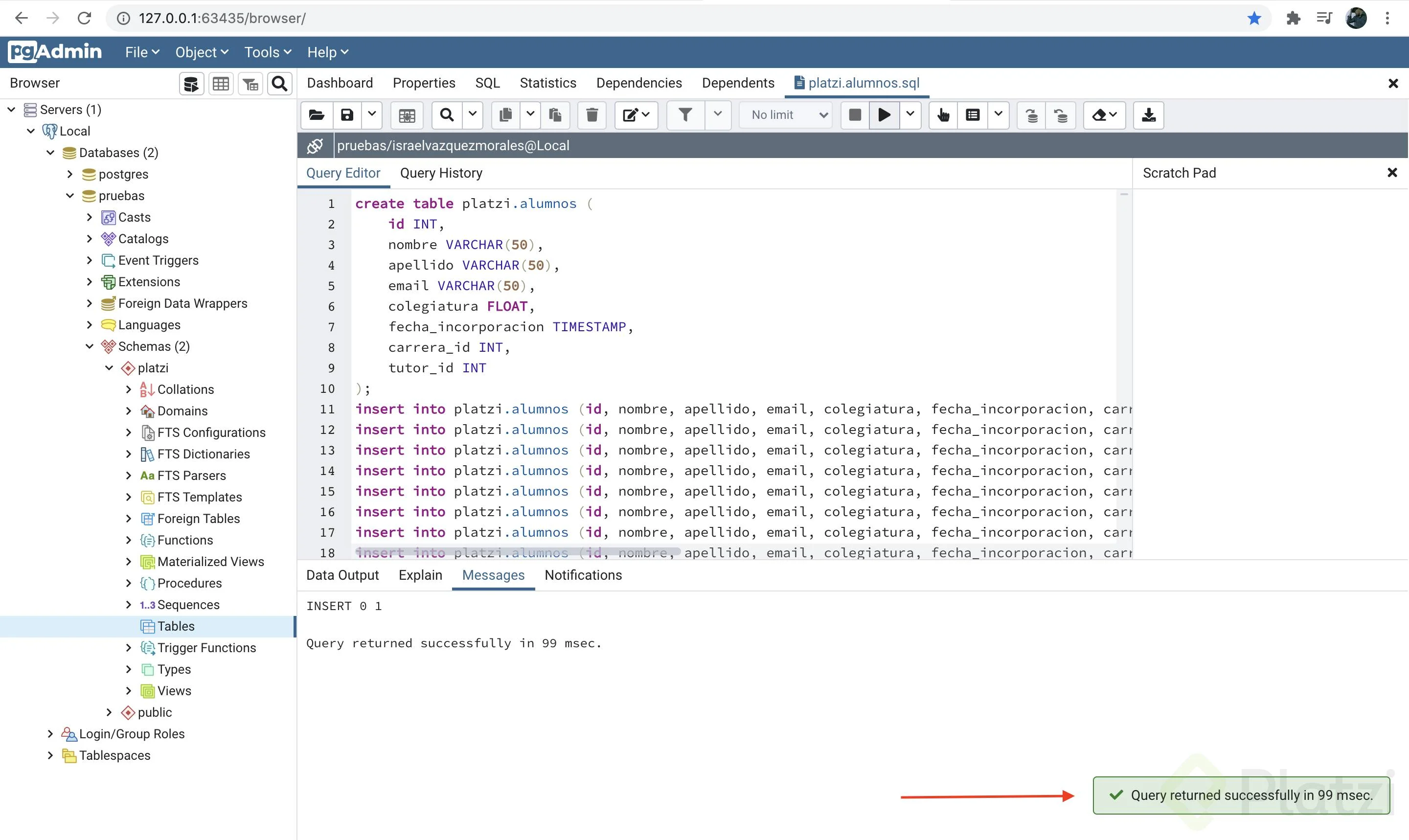Select the Tables tree item
Viewport: 1409px width, 840px height.
pyautogui.click(x=176, y=626)
